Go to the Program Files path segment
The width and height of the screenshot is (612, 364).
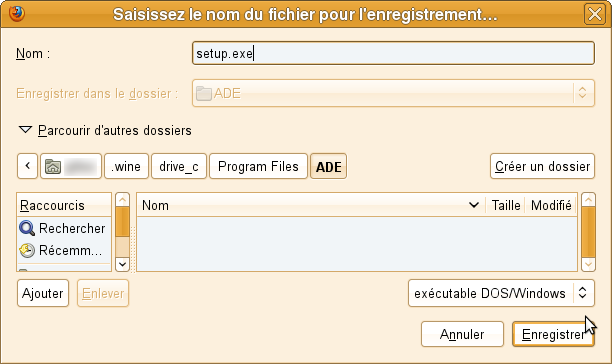point(258,166)
